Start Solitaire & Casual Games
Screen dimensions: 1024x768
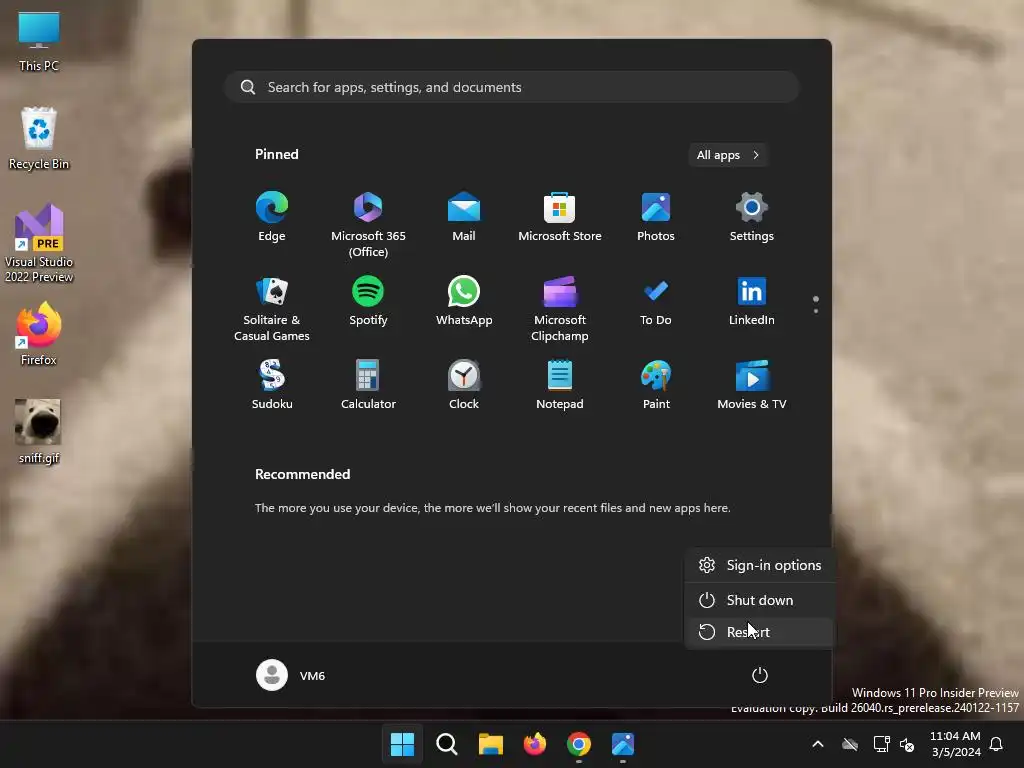click(x=272, y=308)
